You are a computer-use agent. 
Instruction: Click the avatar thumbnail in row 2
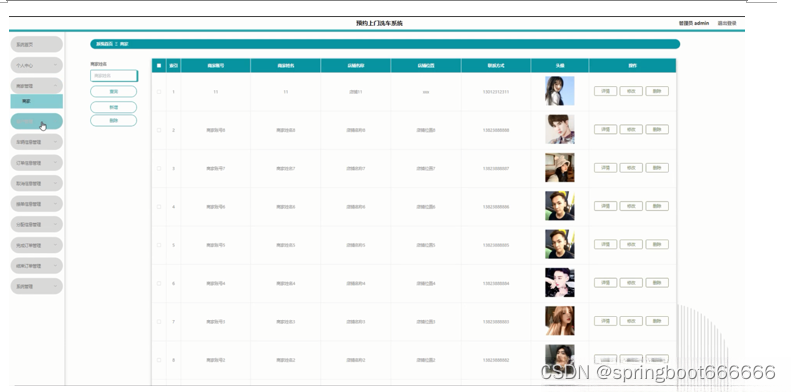click(x=559, y=129)
